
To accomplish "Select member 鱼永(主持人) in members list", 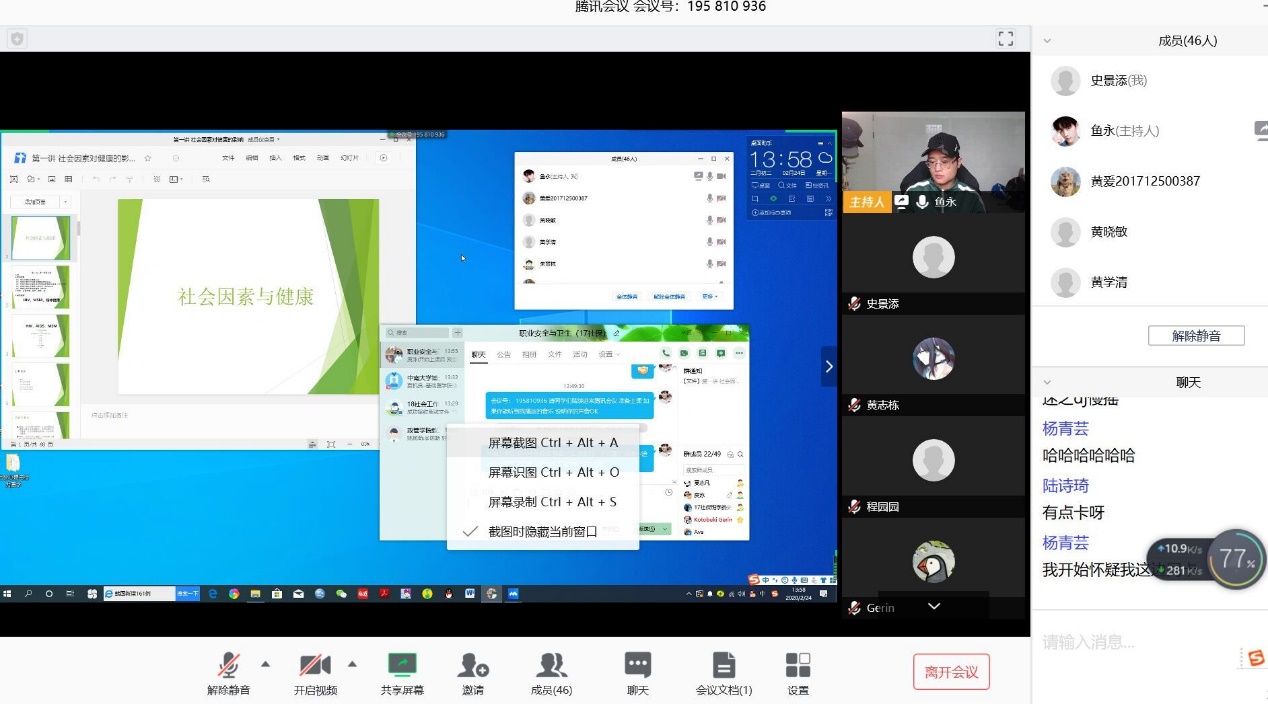I will point(1149,130).
